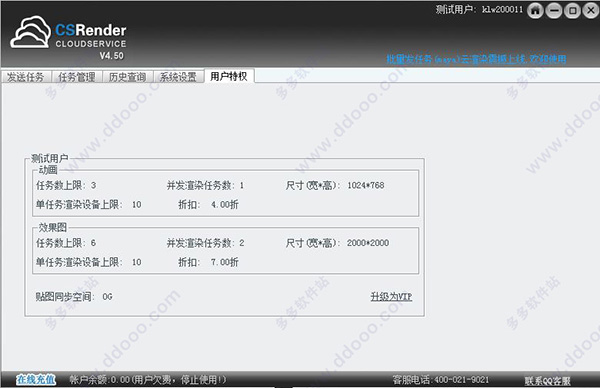Click the 动画 group label
This screenshot has height=388, width=600.
[x=48, y=170]
